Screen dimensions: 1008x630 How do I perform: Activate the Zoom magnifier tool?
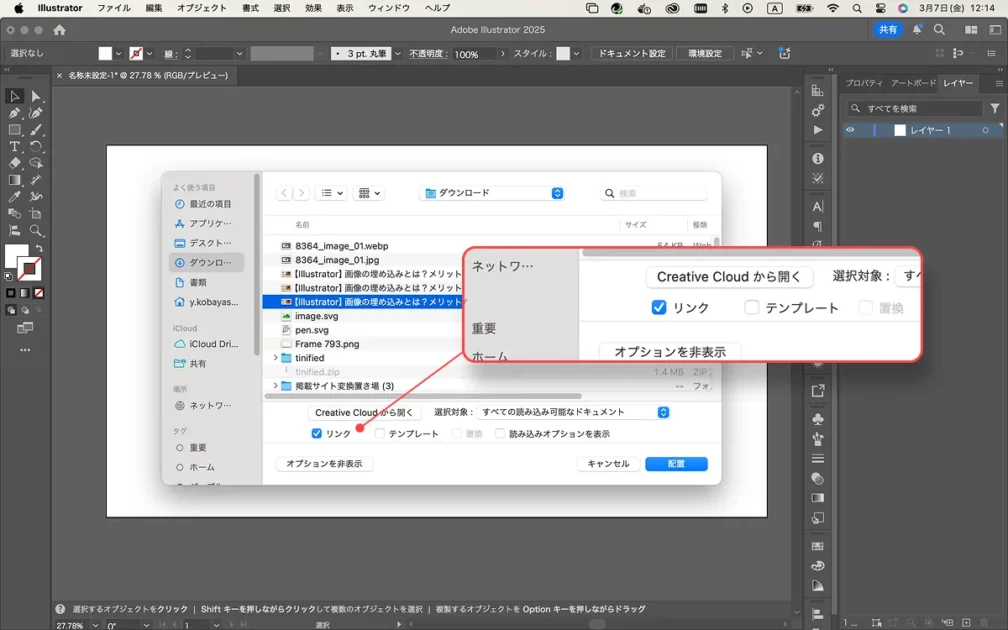tap(36, 230)
